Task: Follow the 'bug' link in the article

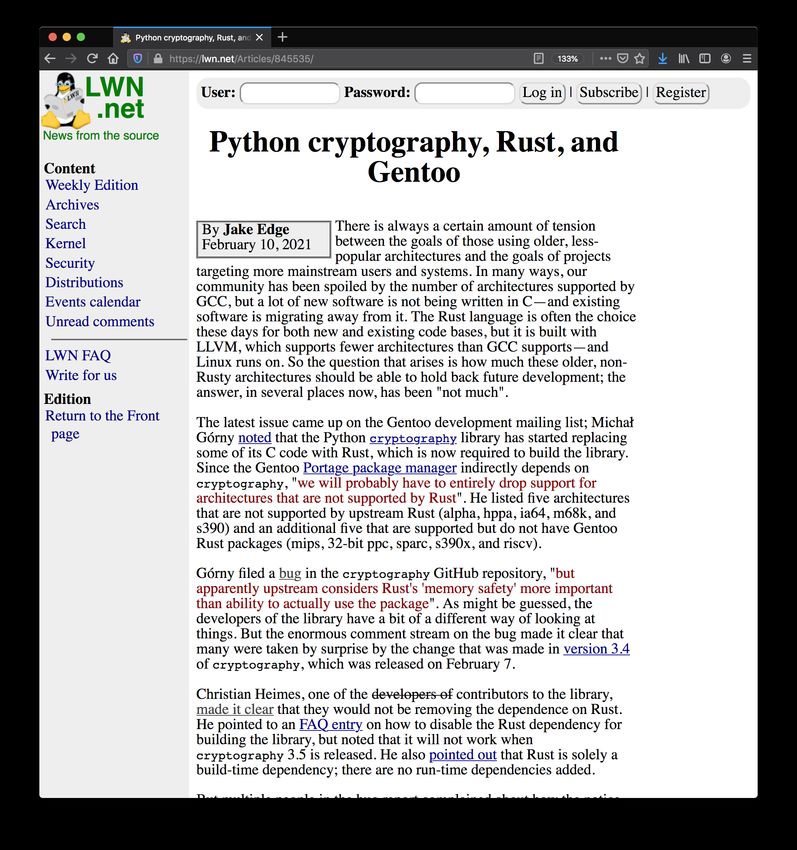Action: point(290,574)
